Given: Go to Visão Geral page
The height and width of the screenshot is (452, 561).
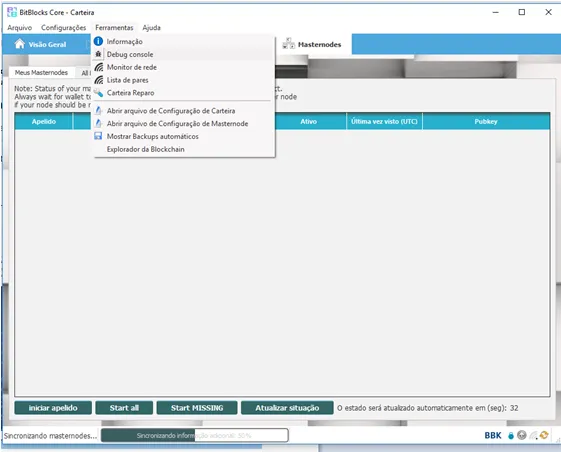Looking at the screenshot, I should tap(41, 44).
